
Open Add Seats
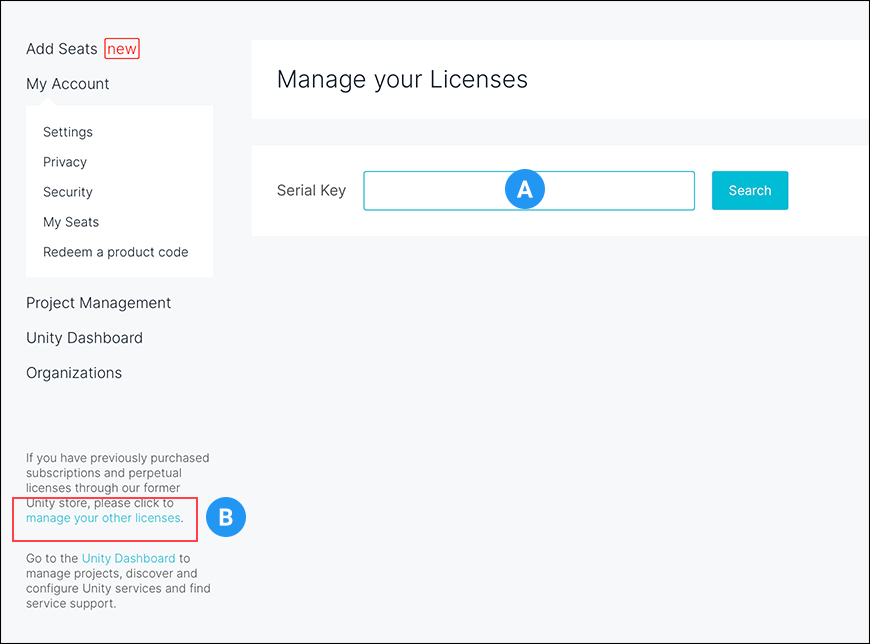[x=61, y=48]
